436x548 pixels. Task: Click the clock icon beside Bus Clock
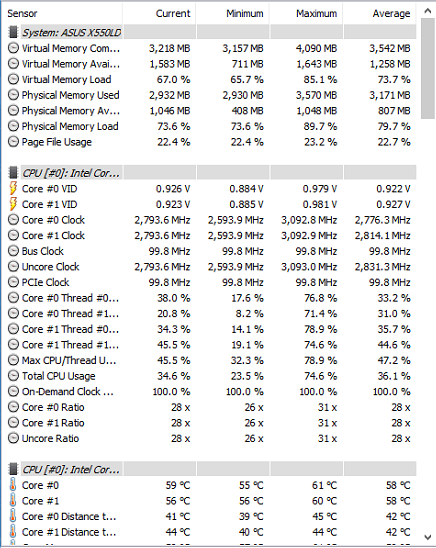(13, 251)
